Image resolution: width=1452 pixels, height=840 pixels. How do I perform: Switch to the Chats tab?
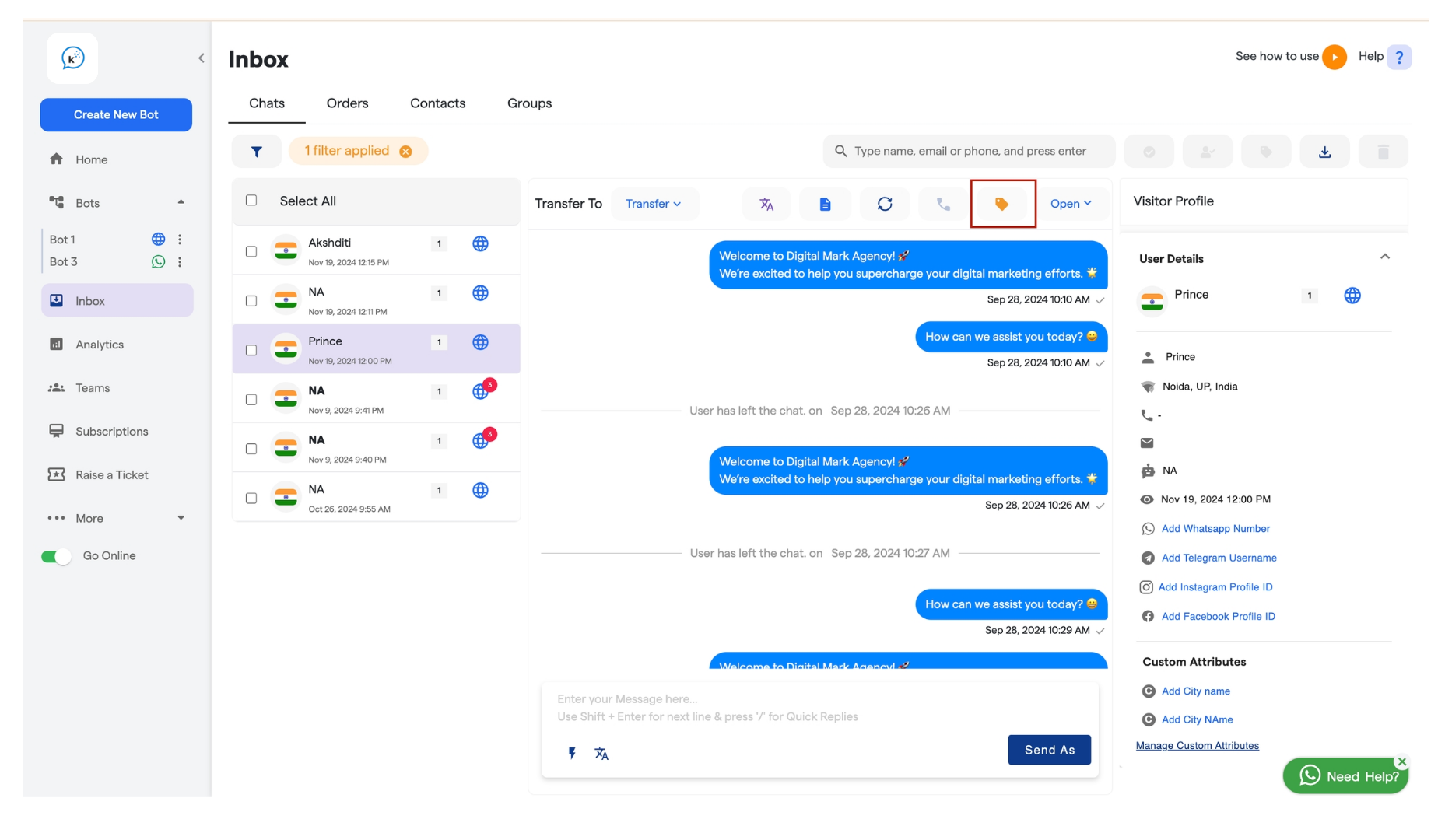pos(267,103)
